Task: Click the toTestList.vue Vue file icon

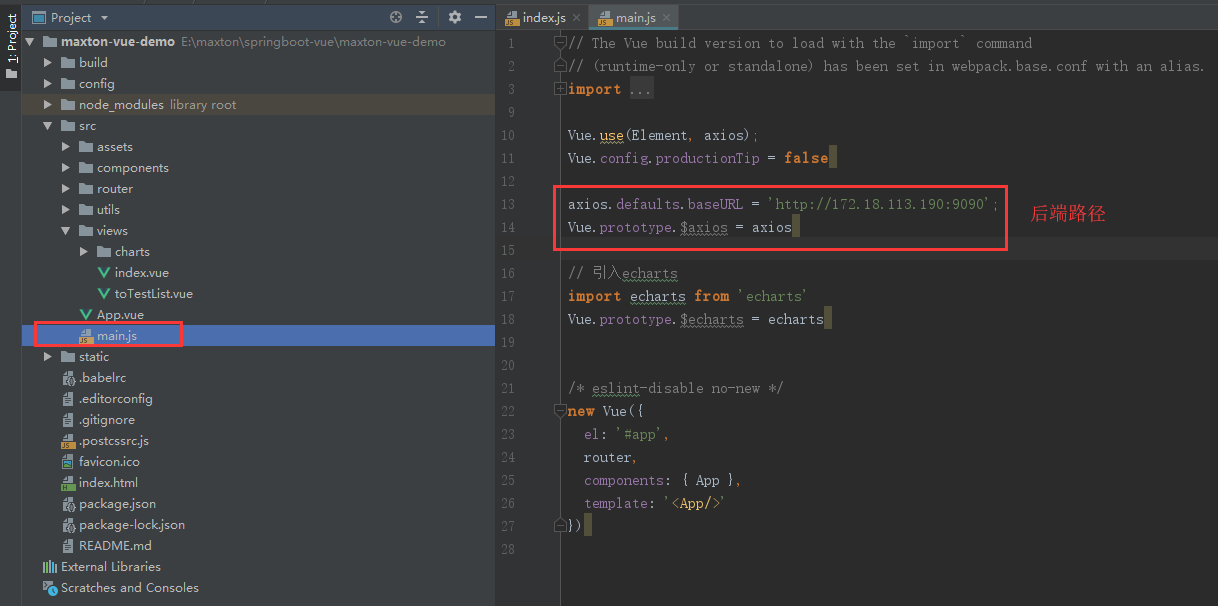Action: pos(104,294)
